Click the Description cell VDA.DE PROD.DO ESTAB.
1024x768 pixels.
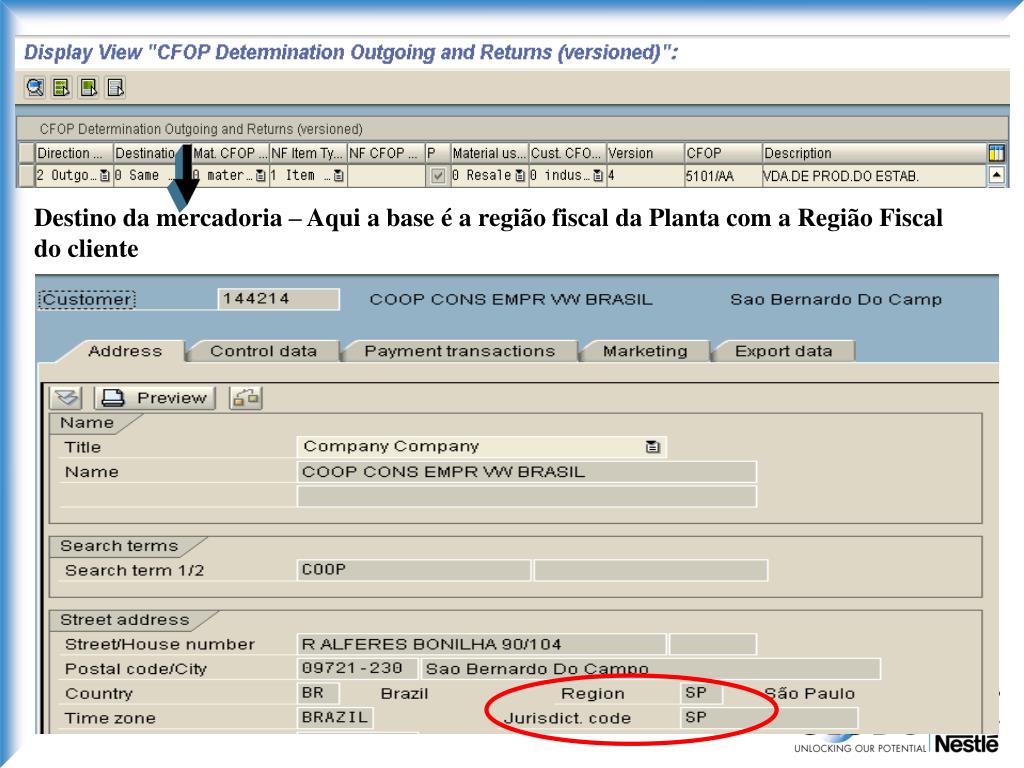(874, 176)
